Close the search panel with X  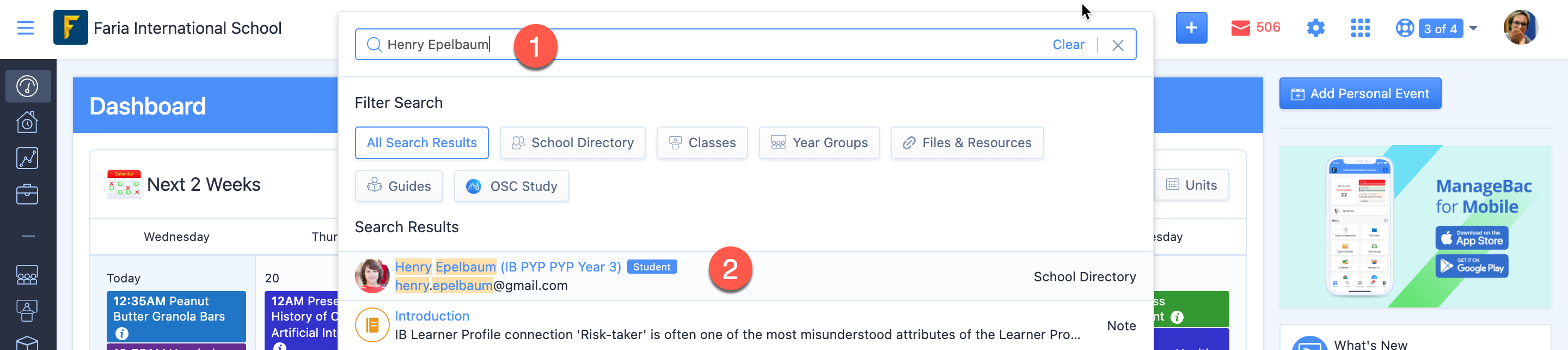[x=1118, y=45]
